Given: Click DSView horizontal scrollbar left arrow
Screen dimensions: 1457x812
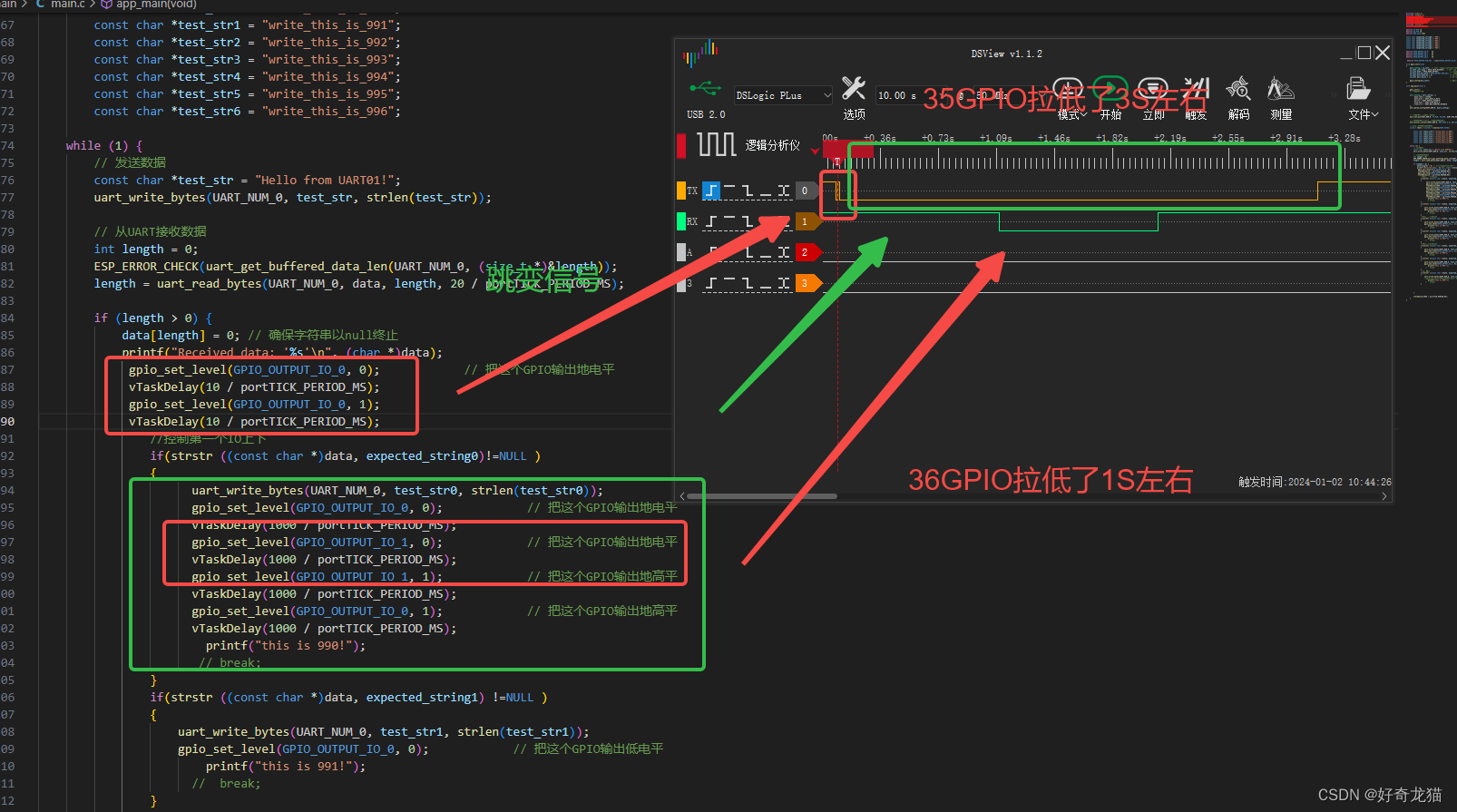Looking at the screenshot, I should point(683,496).
